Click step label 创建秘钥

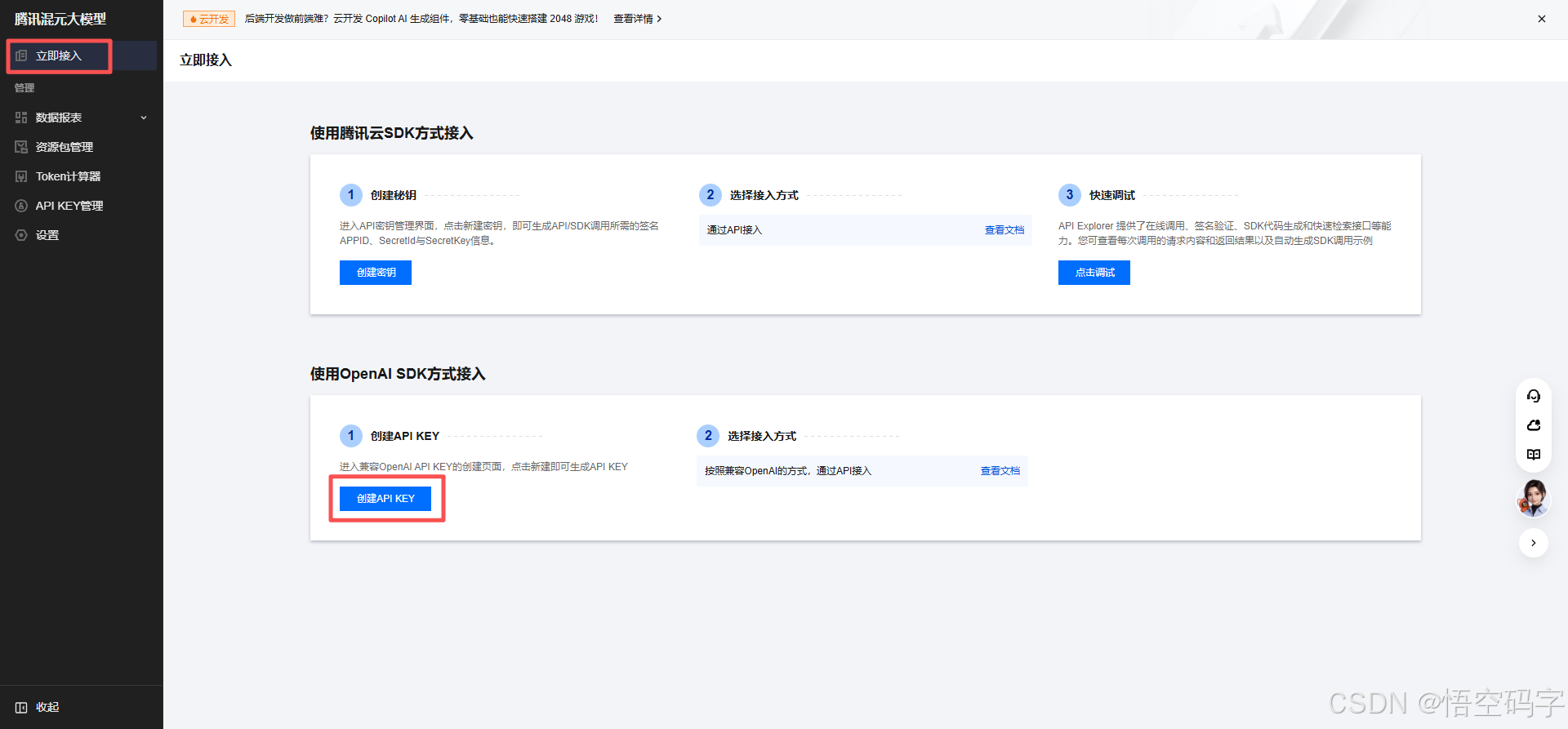click(x=394, y=195)
